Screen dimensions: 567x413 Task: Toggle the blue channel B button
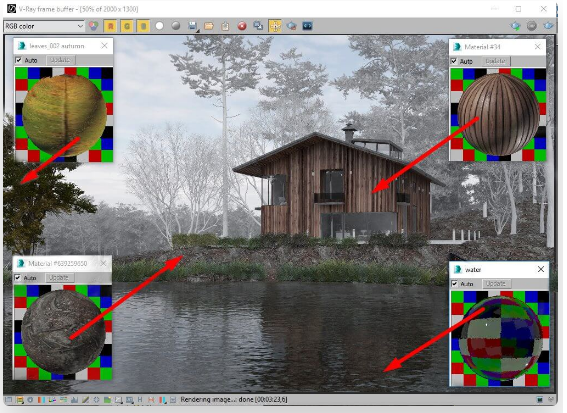pos(143,26)
